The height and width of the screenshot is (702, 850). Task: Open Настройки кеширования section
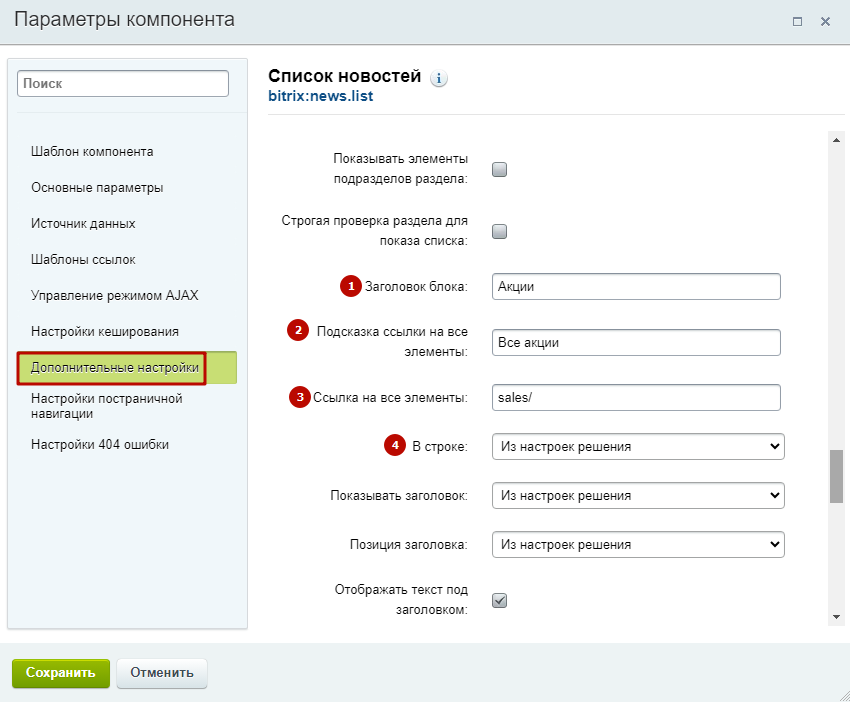pyautogui.click(x=105, y=332)
